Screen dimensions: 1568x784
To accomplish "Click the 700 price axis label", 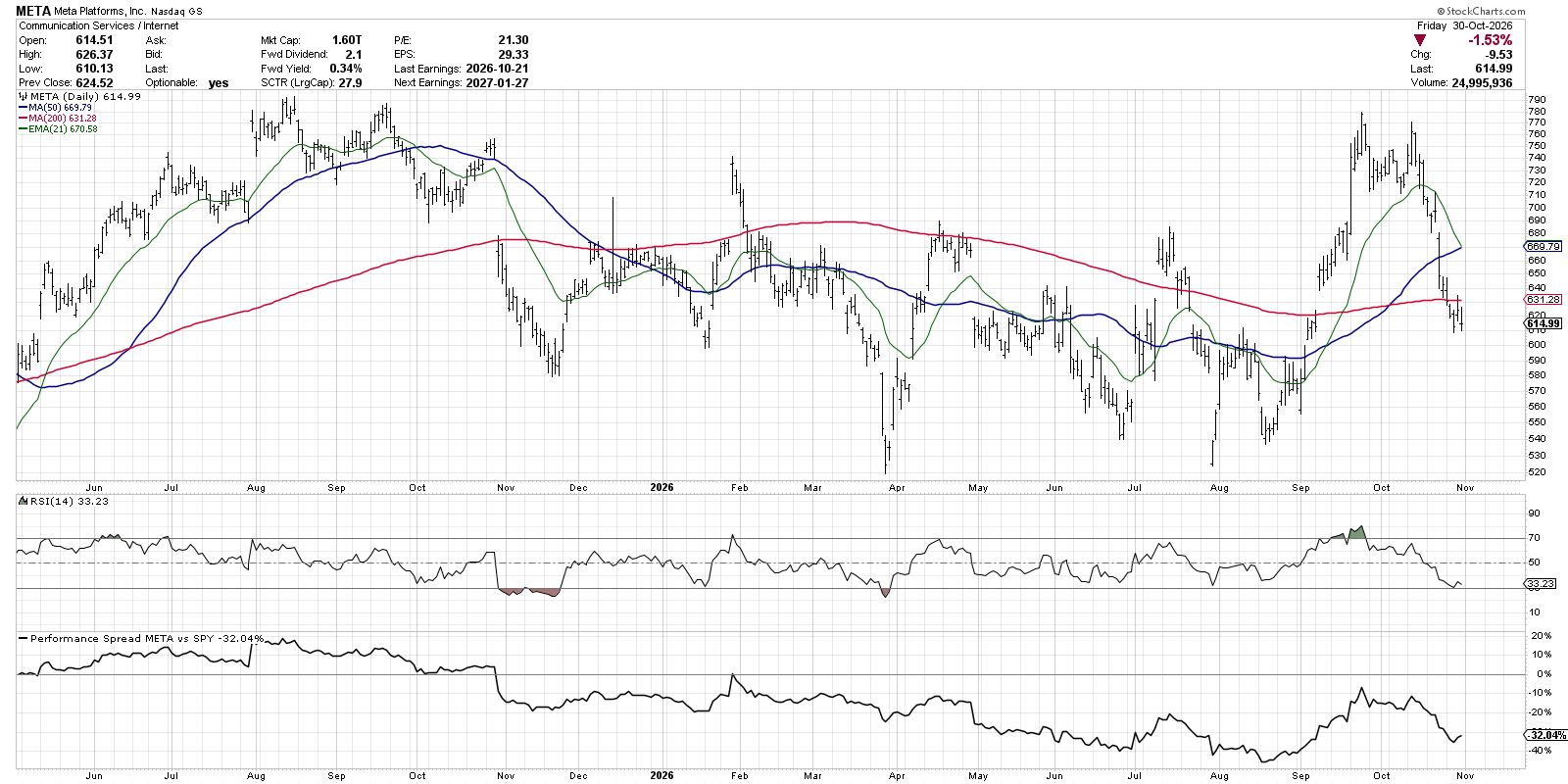I will click(x=1537, y=207).
